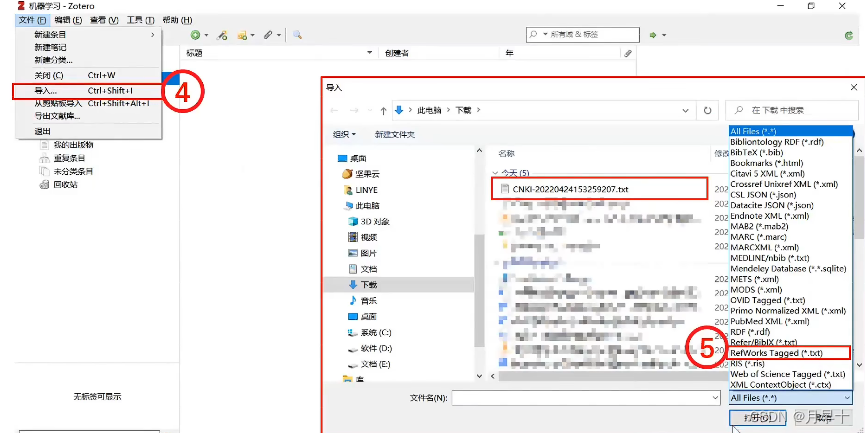This screenshot has width=865, height=433.
Task: Click the magic wand Add by Identifier icon
Action: click(x=222, y=35)
